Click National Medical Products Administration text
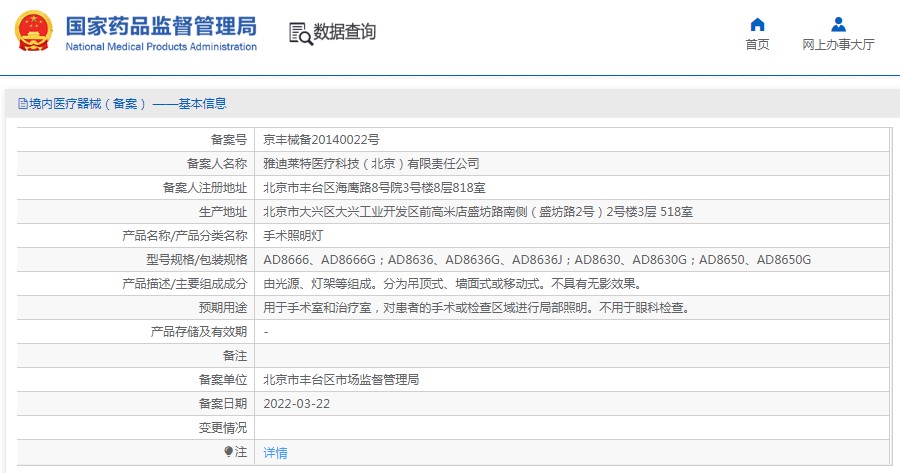The height and width of the screenshot is (473, 900). pyautogui.click(x=161, y=46)
